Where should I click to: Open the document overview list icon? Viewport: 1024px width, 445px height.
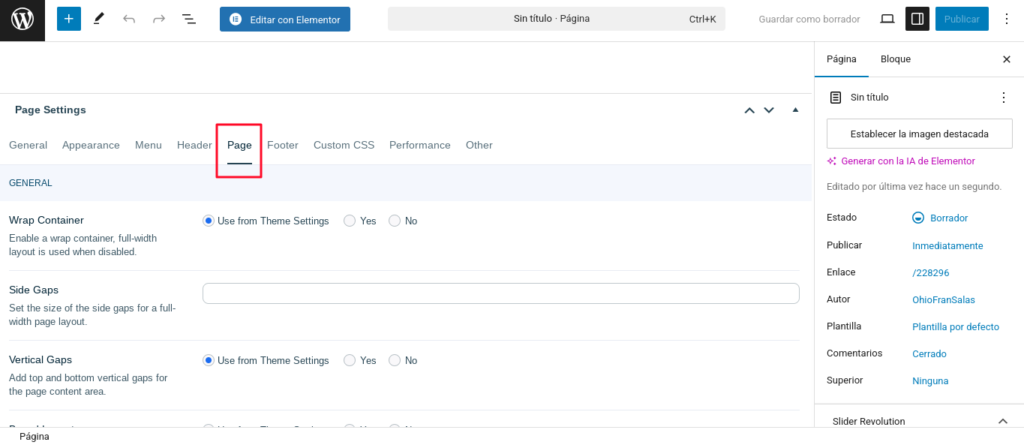pos(189,19)
